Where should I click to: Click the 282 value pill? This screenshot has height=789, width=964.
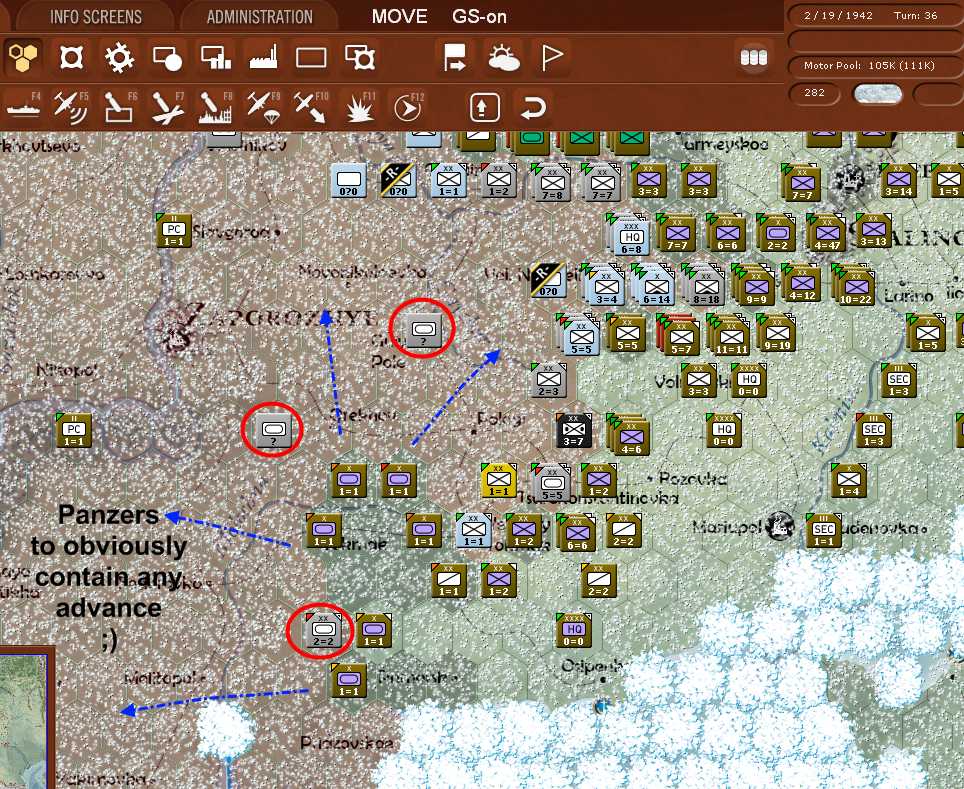(815, 93)
